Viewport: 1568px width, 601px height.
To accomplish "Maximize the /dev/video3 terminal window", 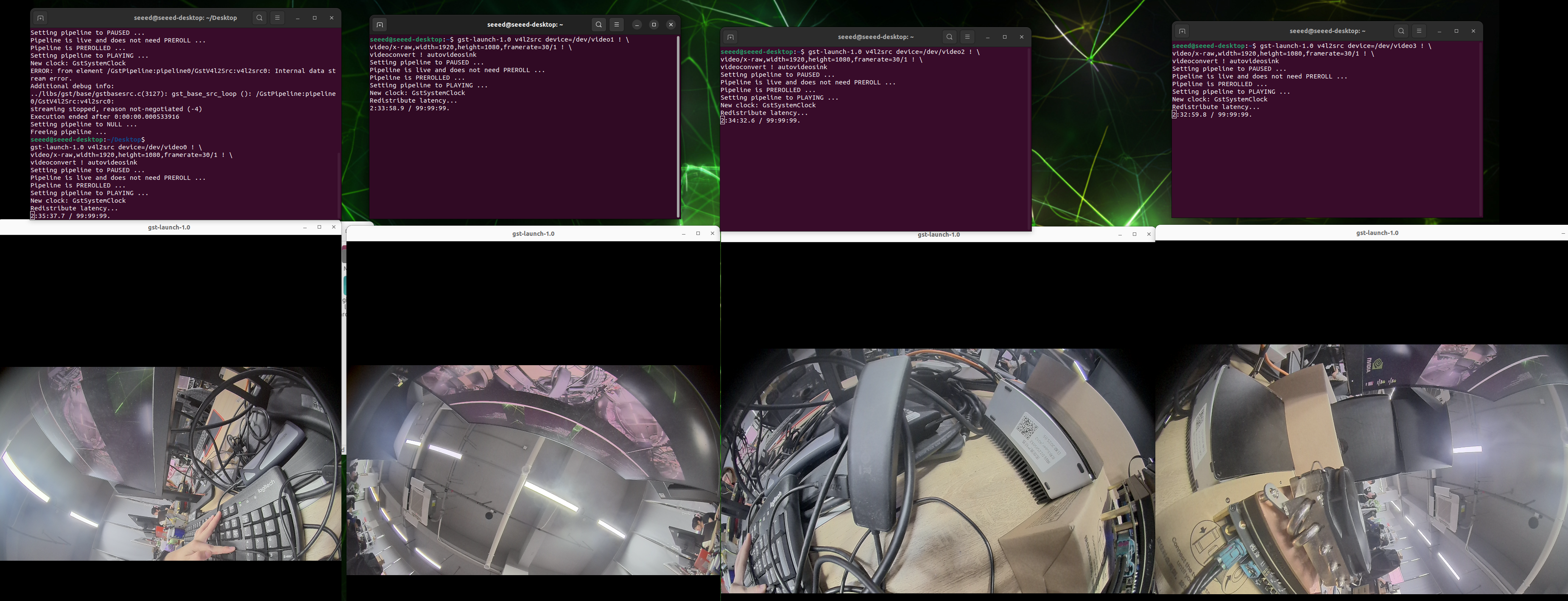I will [x=1456, y=31].
